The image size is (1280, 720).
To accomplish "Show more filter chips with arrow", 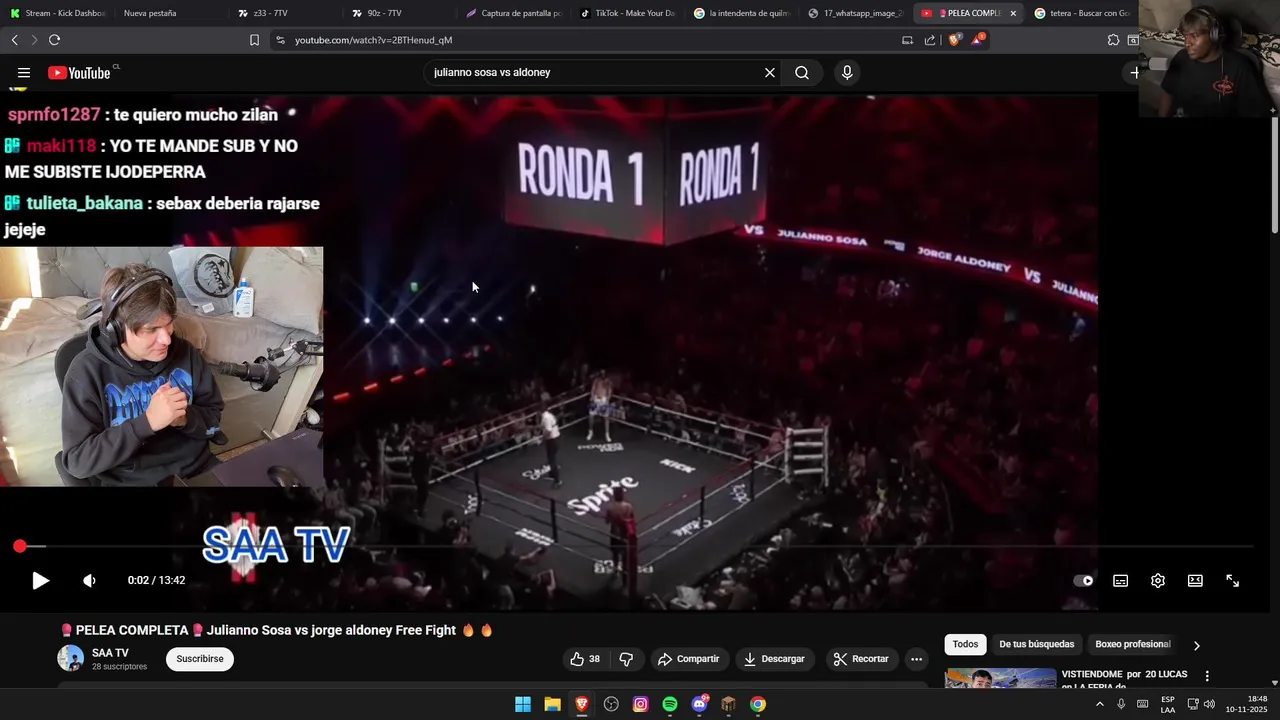I will [x=1196, y=645].
